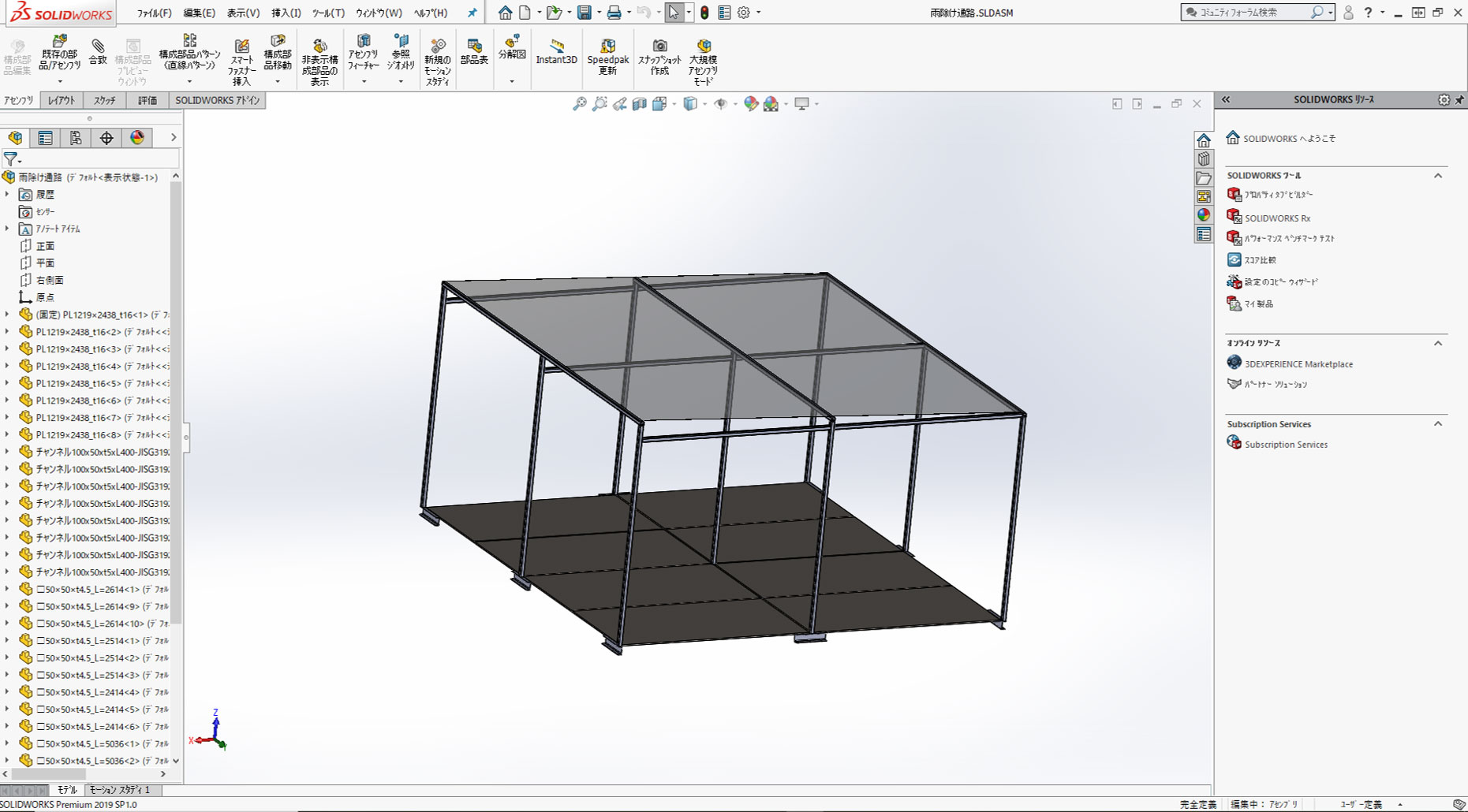Toggle the pin icon beside the menu bar
The image size is (1468, 812).
(473, 13)
